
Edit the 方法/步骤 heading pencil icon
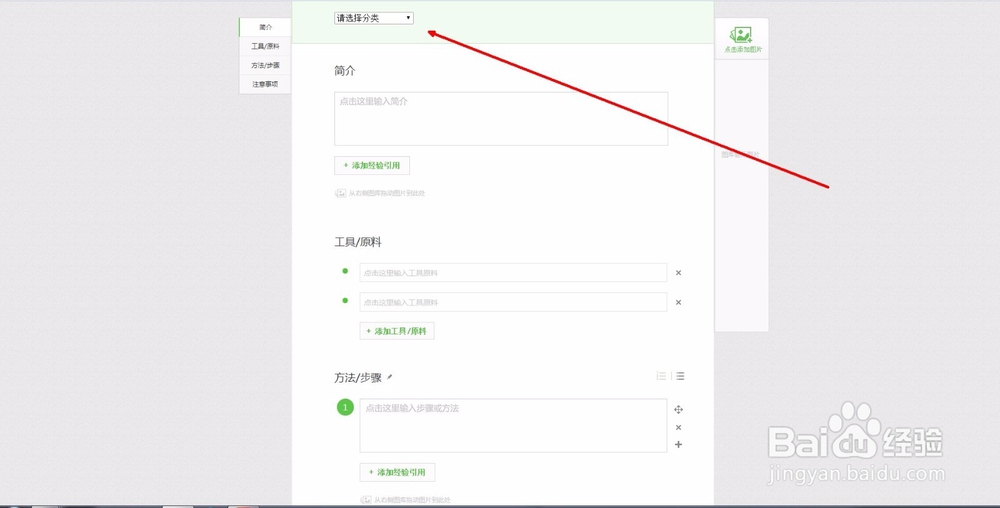coord(390,377)
